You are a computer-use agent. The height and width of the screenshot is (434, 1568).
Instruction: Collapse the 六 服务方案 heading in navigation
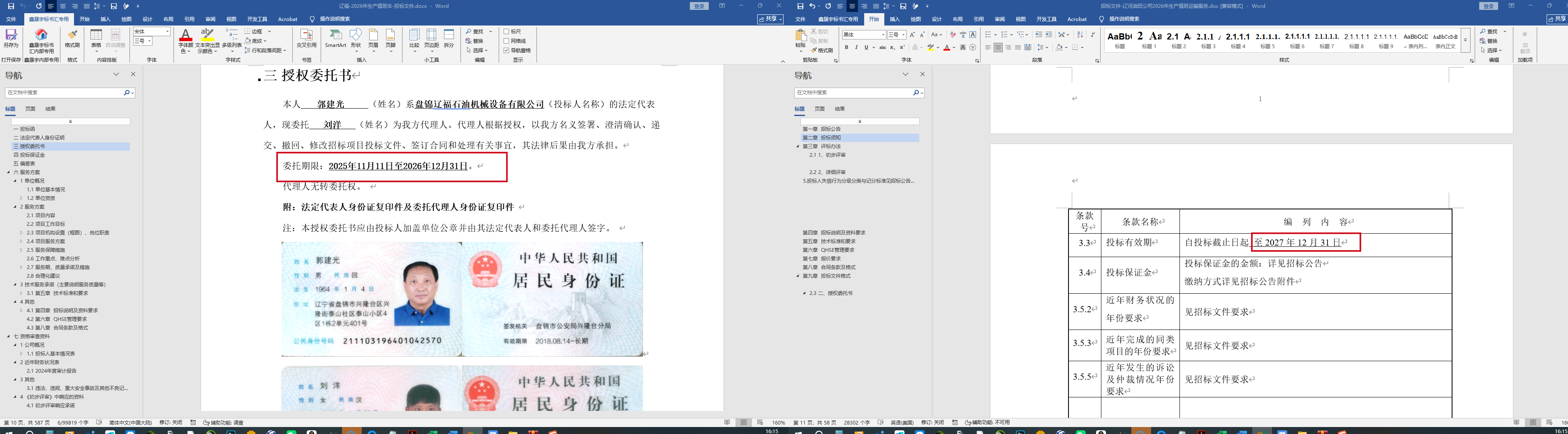coord(9,172)
